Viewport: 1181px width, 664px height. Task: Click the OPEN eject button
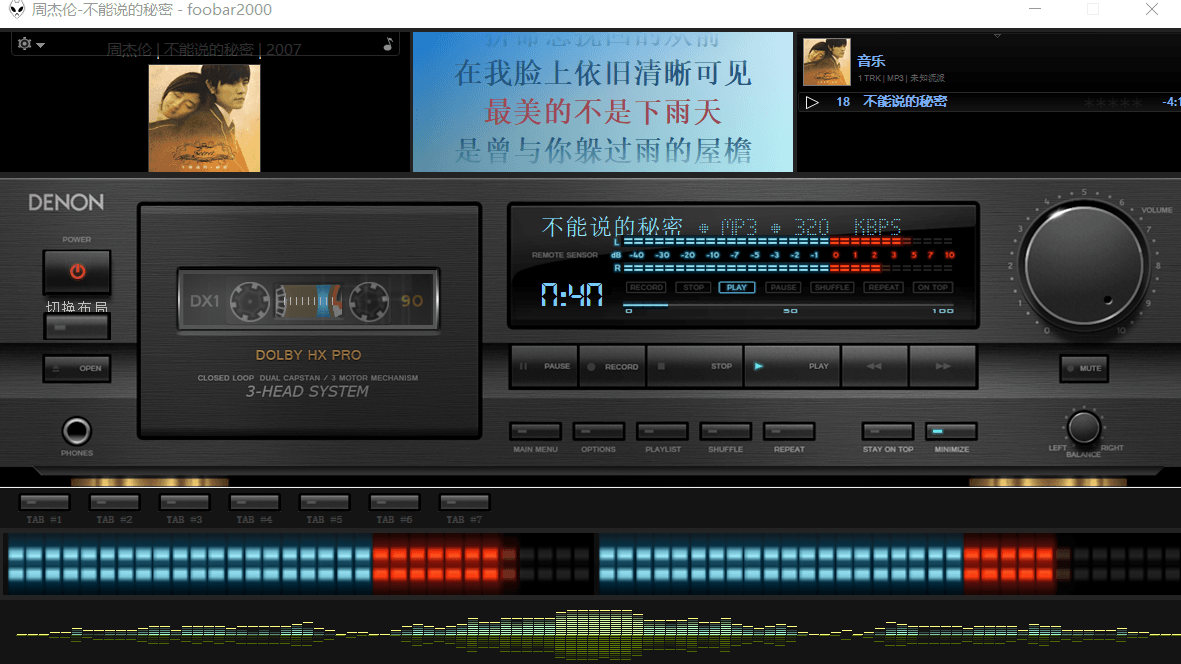coord(77,368)
